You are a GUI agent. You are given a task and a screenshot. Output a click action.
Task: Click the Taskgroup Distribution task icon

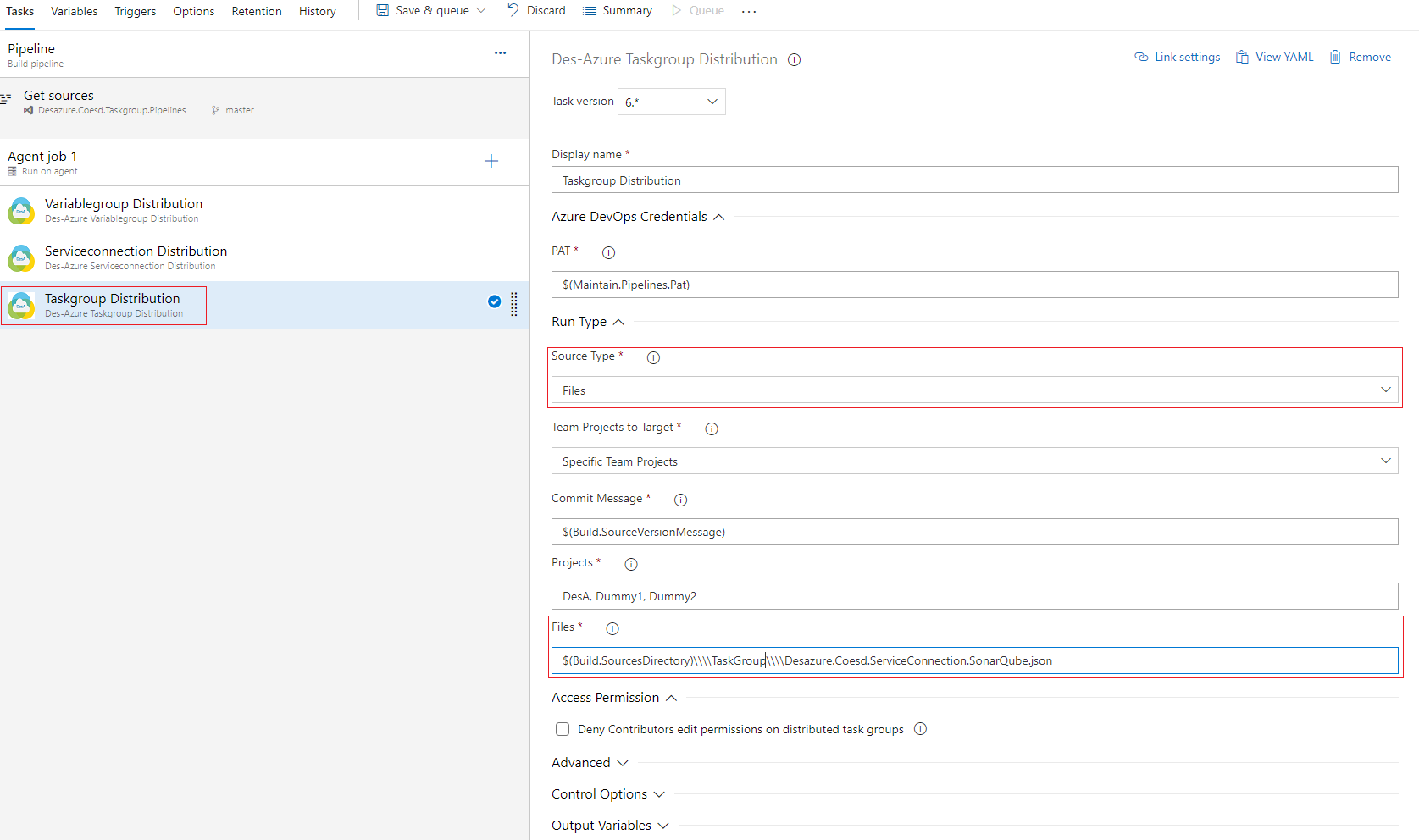pyautogui.click(x=21, y=305)
